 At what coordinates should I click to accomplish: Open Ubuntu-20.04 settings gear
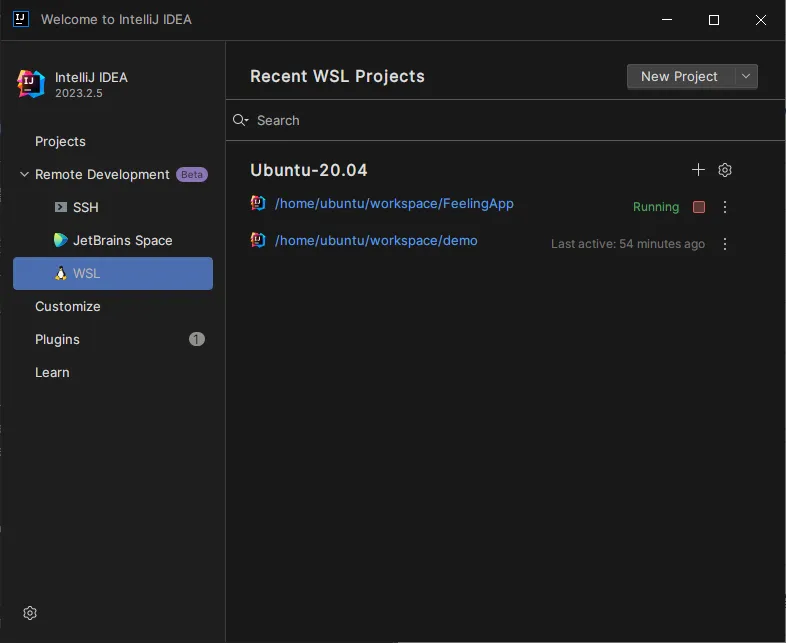pyautogui.click(x=725, y=170)
